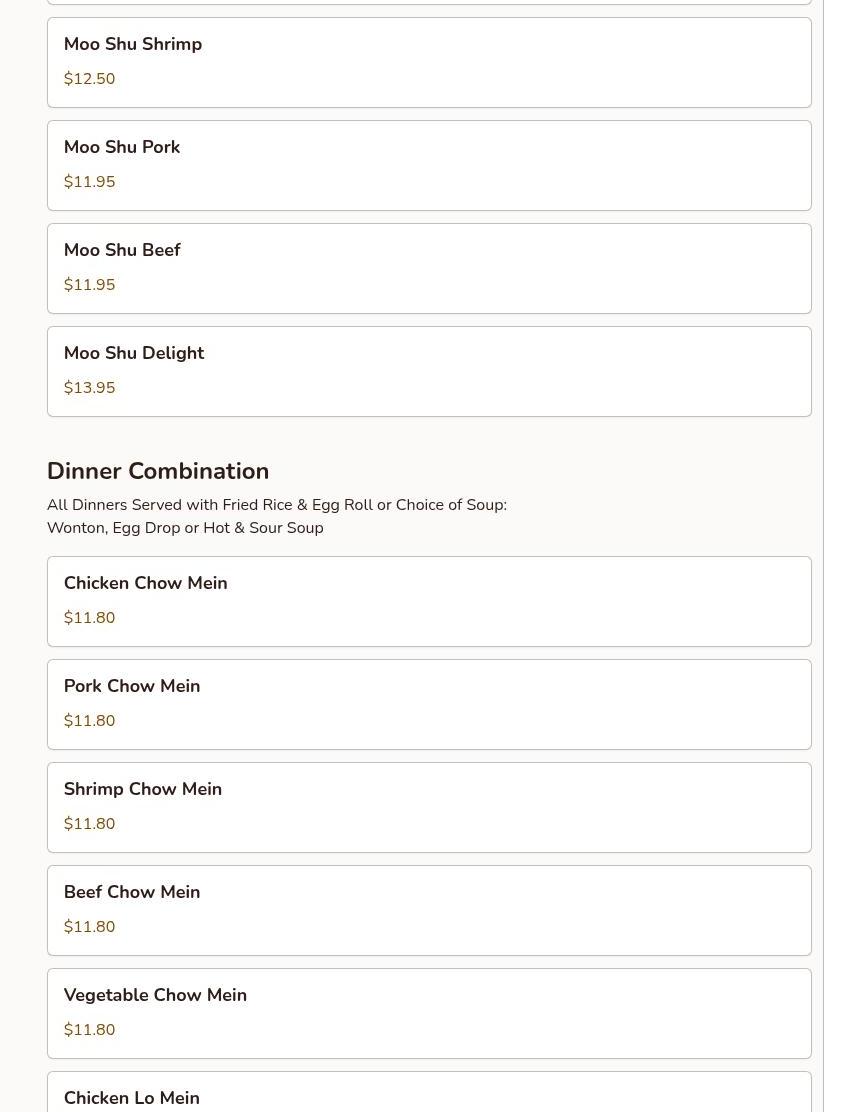Viewport: 844px width, 1112px height.
Task: Add Moo Shu Delight to order
Action: 428,371
